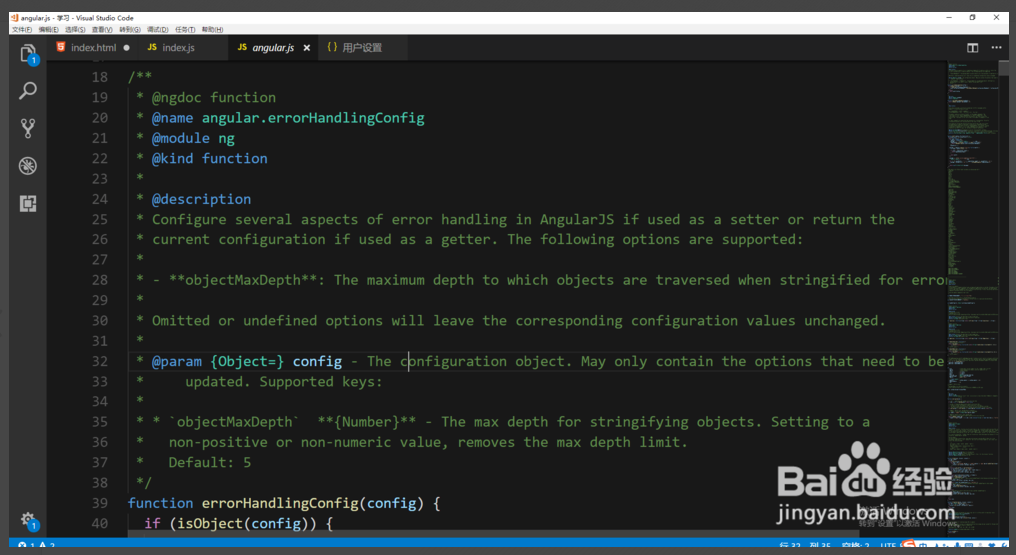
Task: Click '**{Number}**' on line 35
Action: [367, 422]
